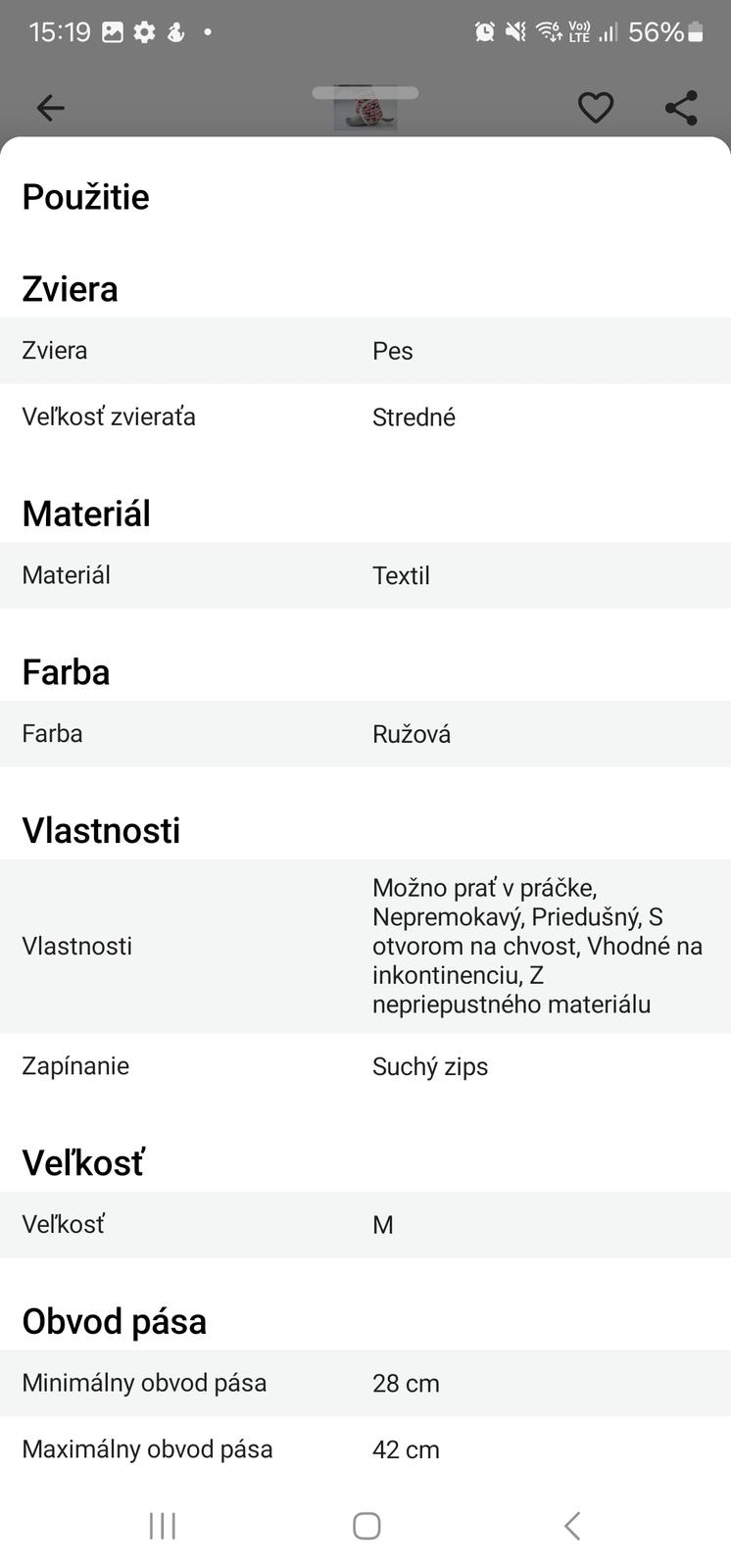Tap the battery indicator in status bar
This screenshot has width=731, height=1568.
pos(696,32)
